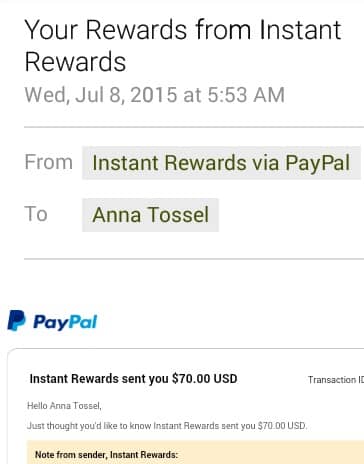
Task: Open the Instant Rewards via PayPal sender chip
Action: [221, 163]
